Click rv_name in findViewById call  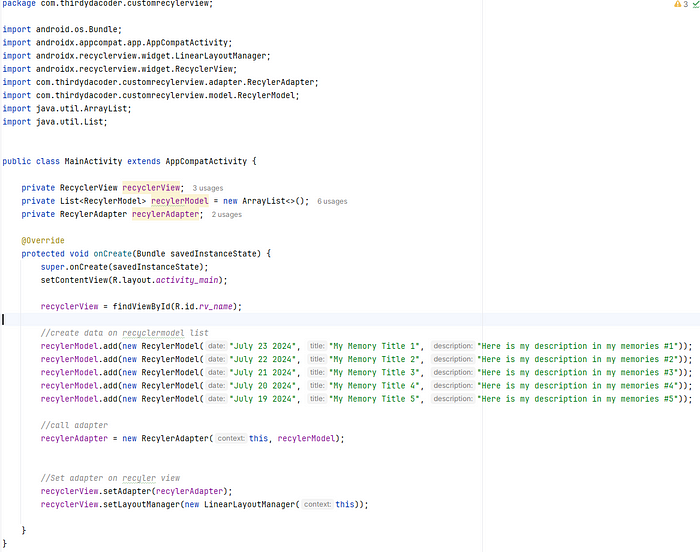(216, 306)
